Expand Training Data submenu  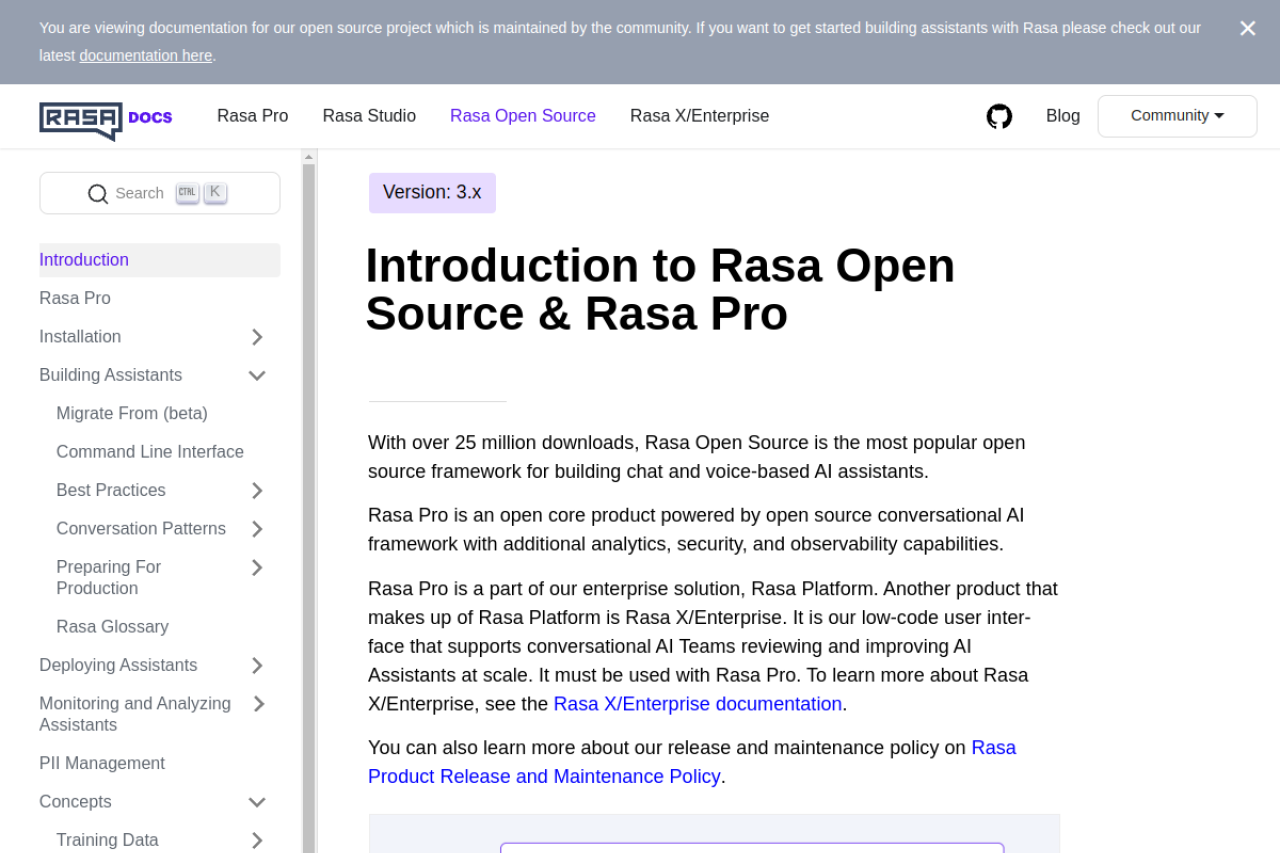coord(257,841)
